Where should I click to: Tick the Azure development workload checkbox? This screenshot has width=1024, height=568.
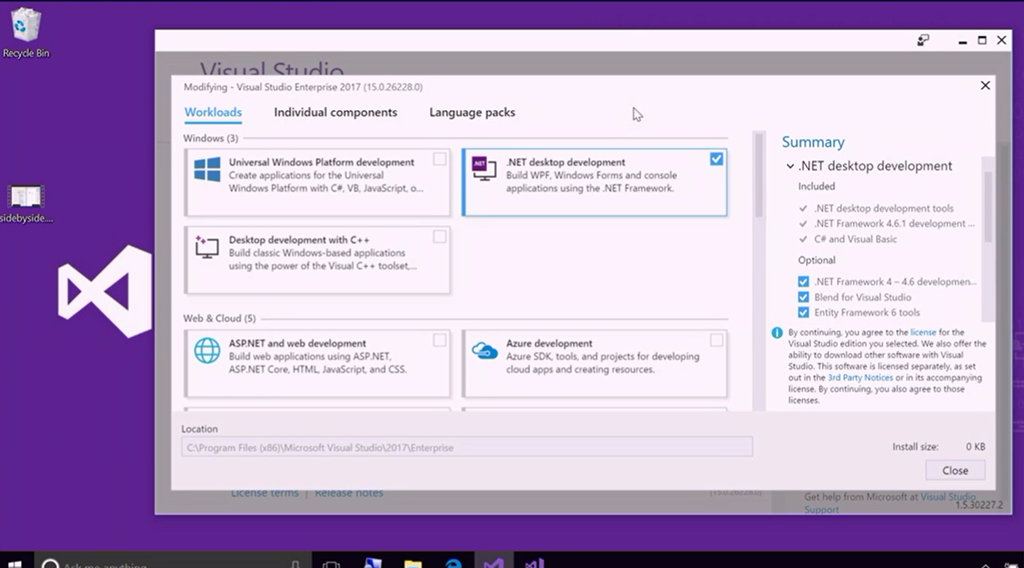click(716, 340)
